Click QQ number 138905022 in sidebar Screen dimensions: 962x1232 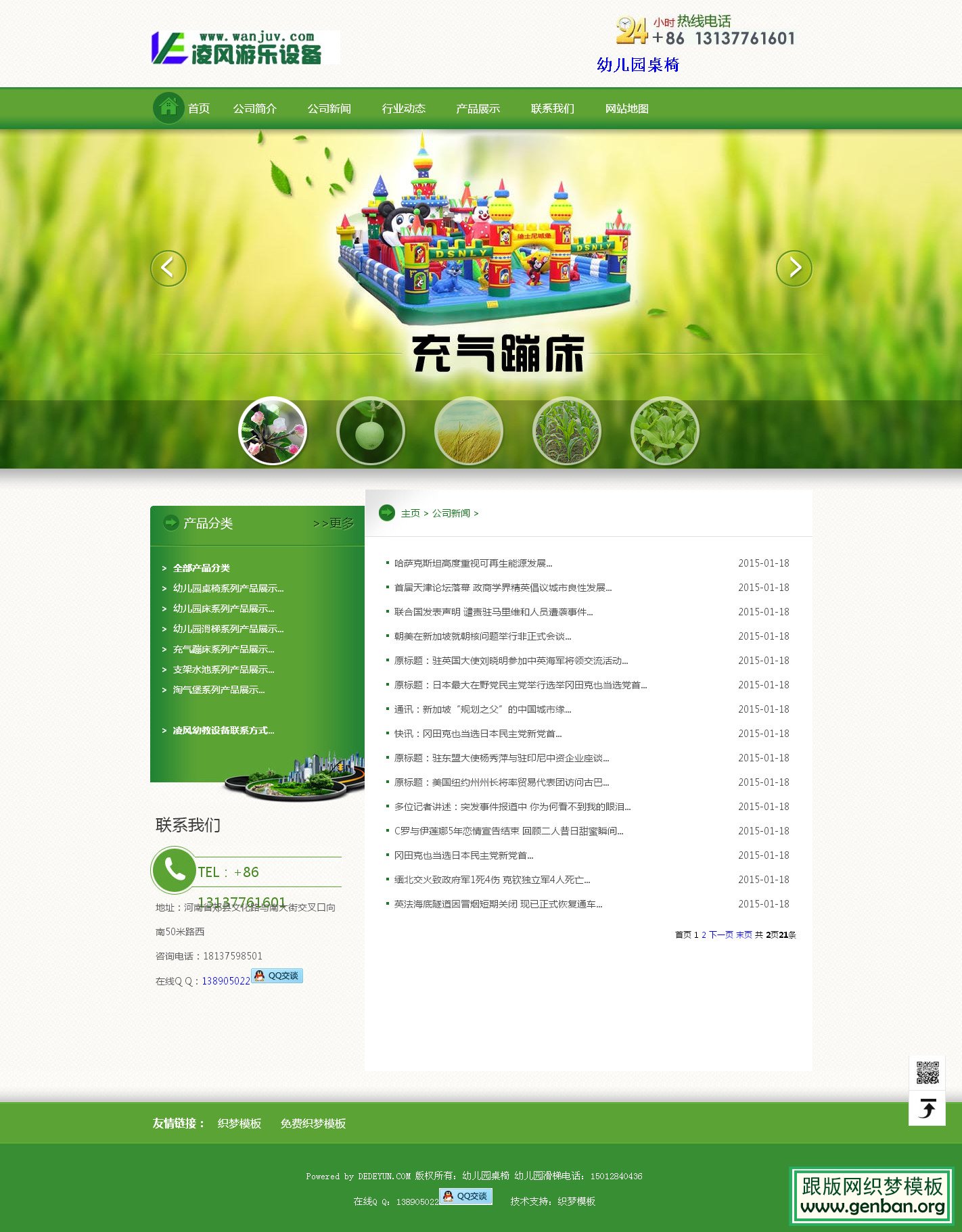click(x=226, y=981)
